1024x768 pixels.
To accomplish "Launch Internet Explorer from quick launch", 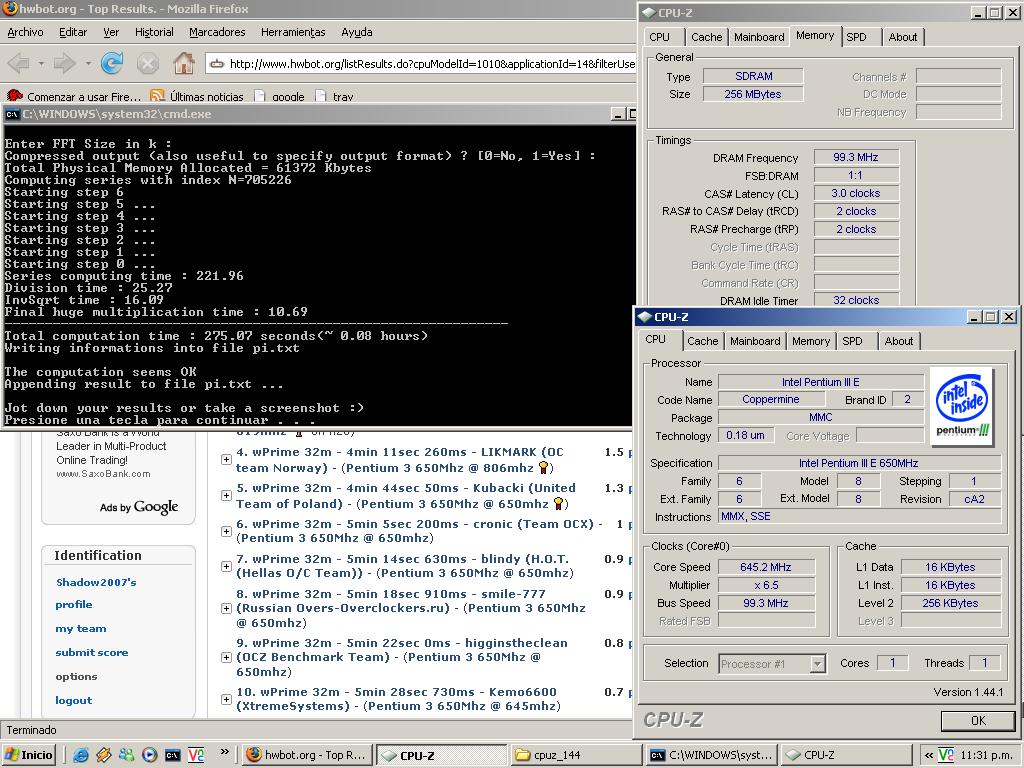I will point(81,755).
